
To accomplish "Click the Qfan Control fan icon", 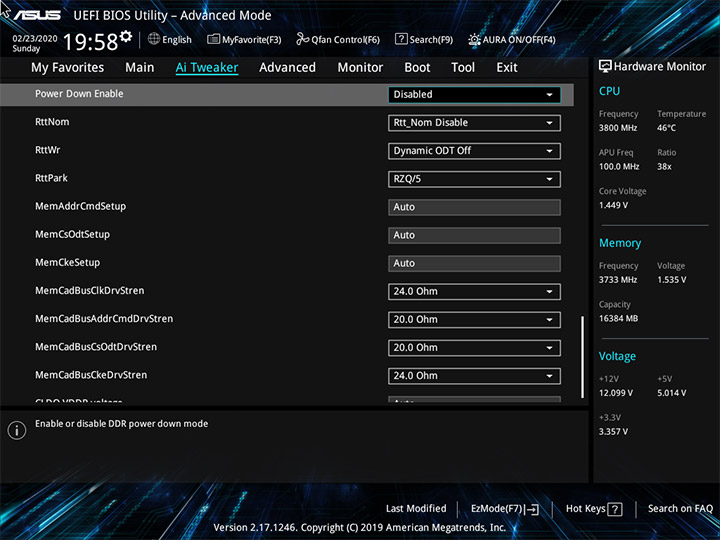I will (x=303, y=39).
